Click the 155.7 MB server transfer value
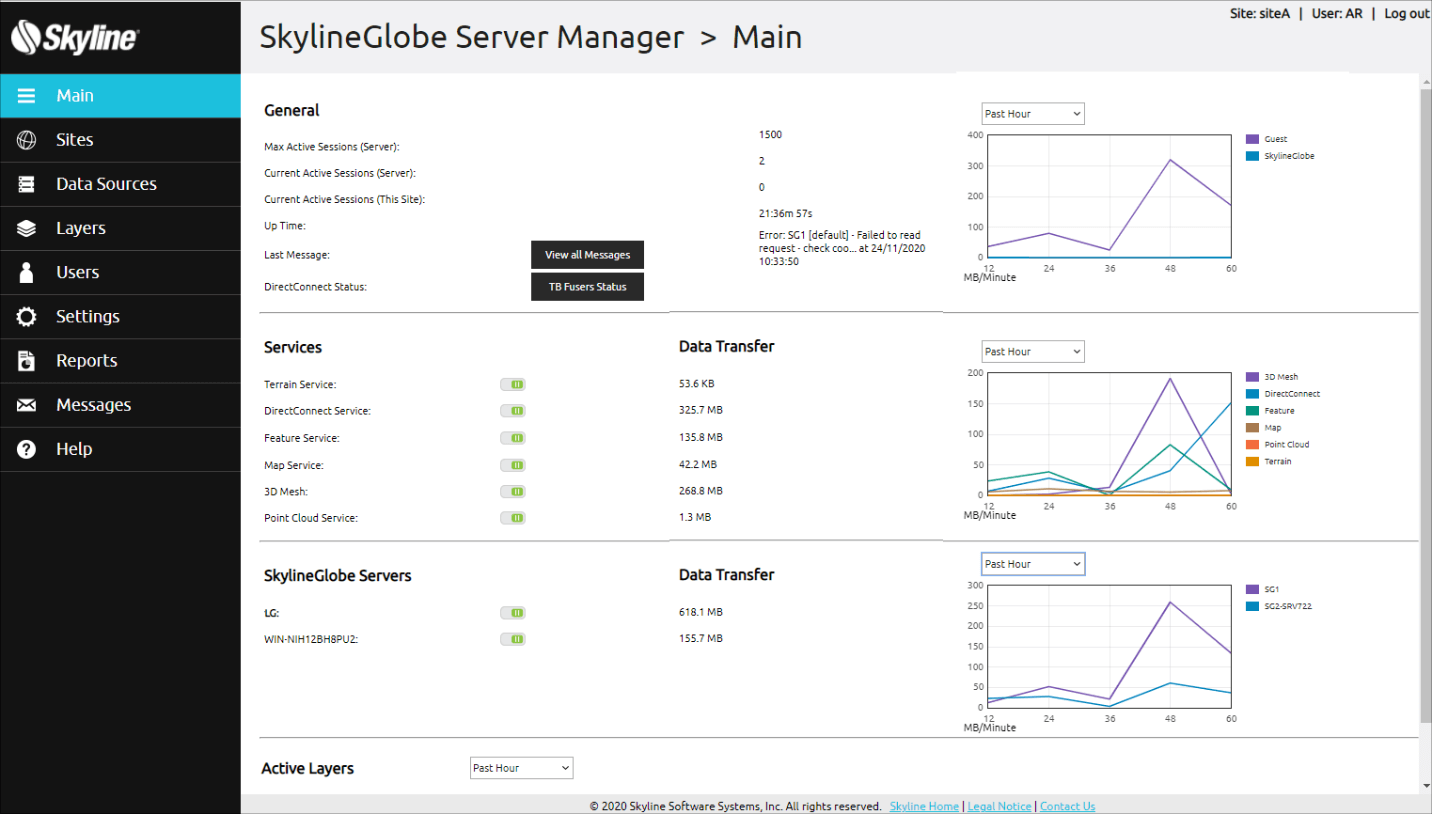The image size is (1432, 814). tap(701, 638)
